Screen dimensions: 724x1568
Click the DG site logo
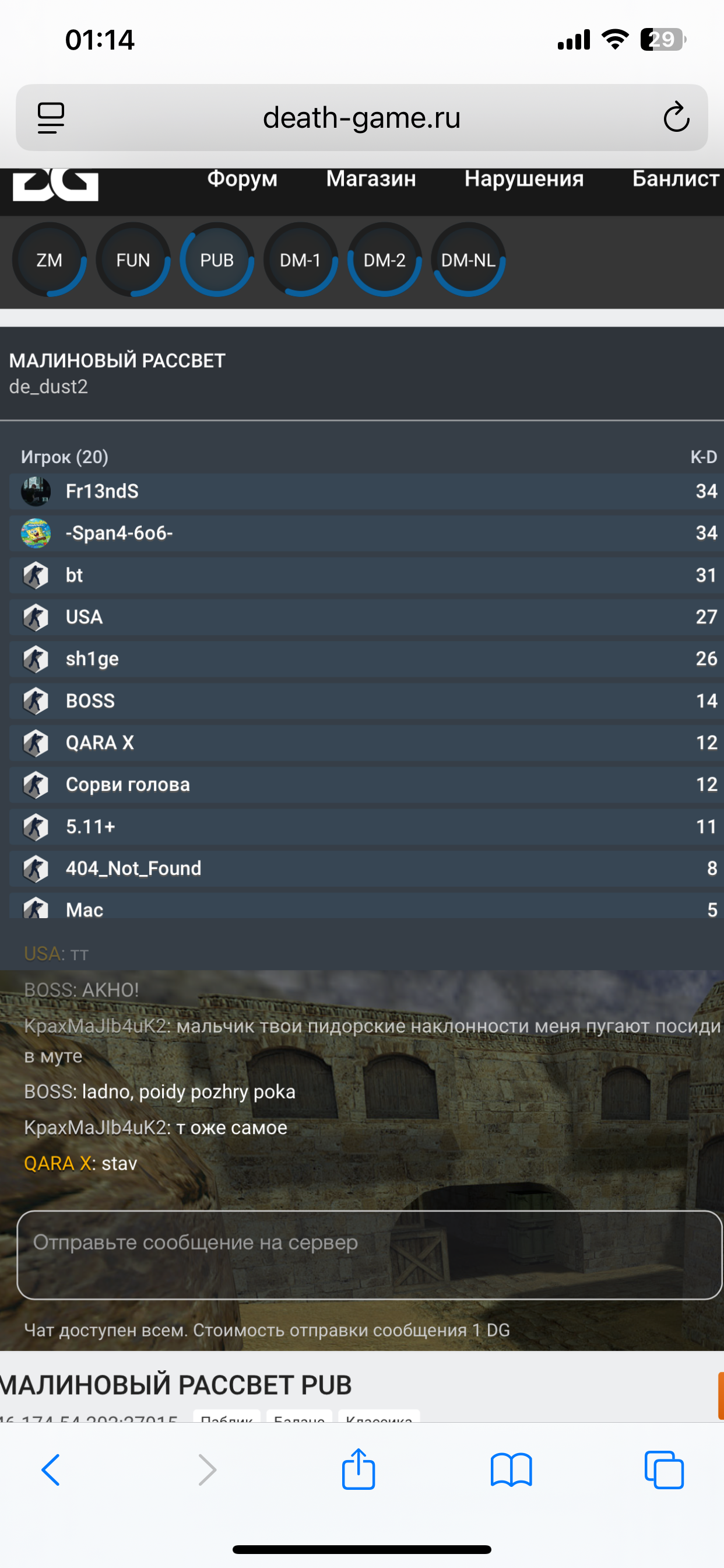click(56, 185)
